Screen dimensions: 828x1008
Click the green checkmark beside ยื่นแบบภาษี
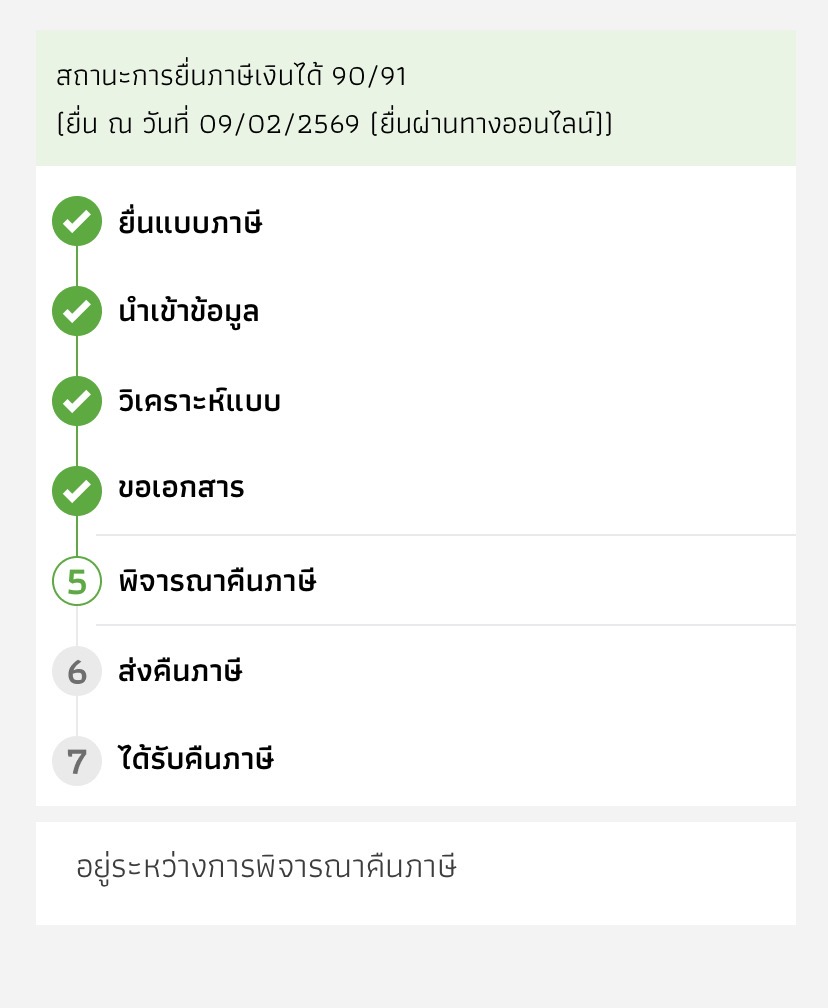click(x=77, y=222)
